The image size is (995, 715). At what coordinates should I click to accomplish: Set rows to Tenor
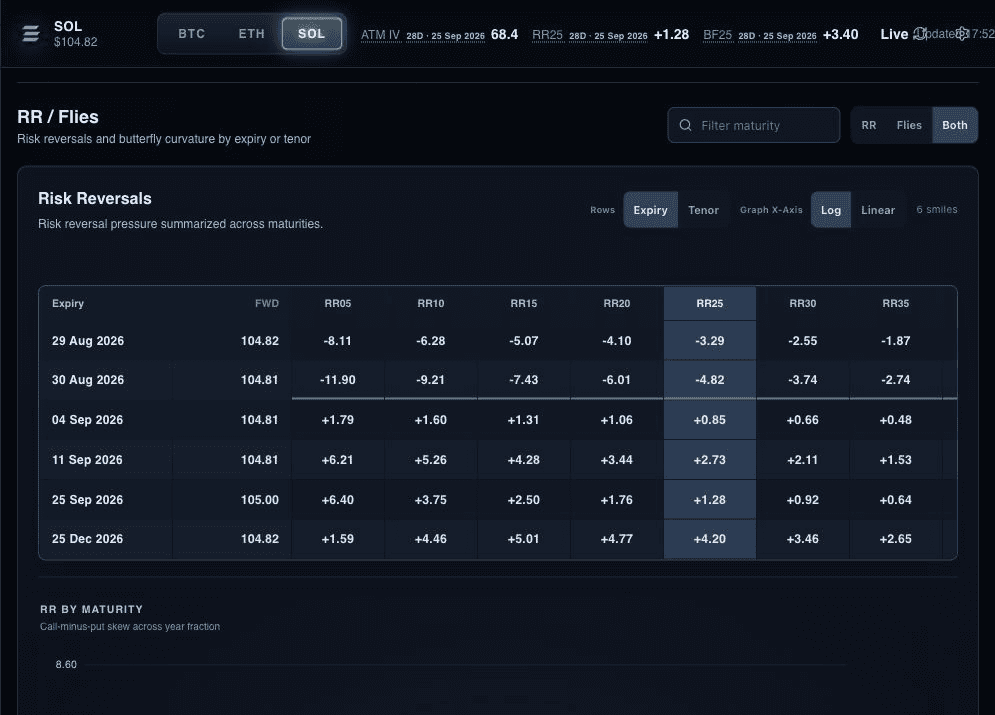pyautogui.click(x=703, y=210)
